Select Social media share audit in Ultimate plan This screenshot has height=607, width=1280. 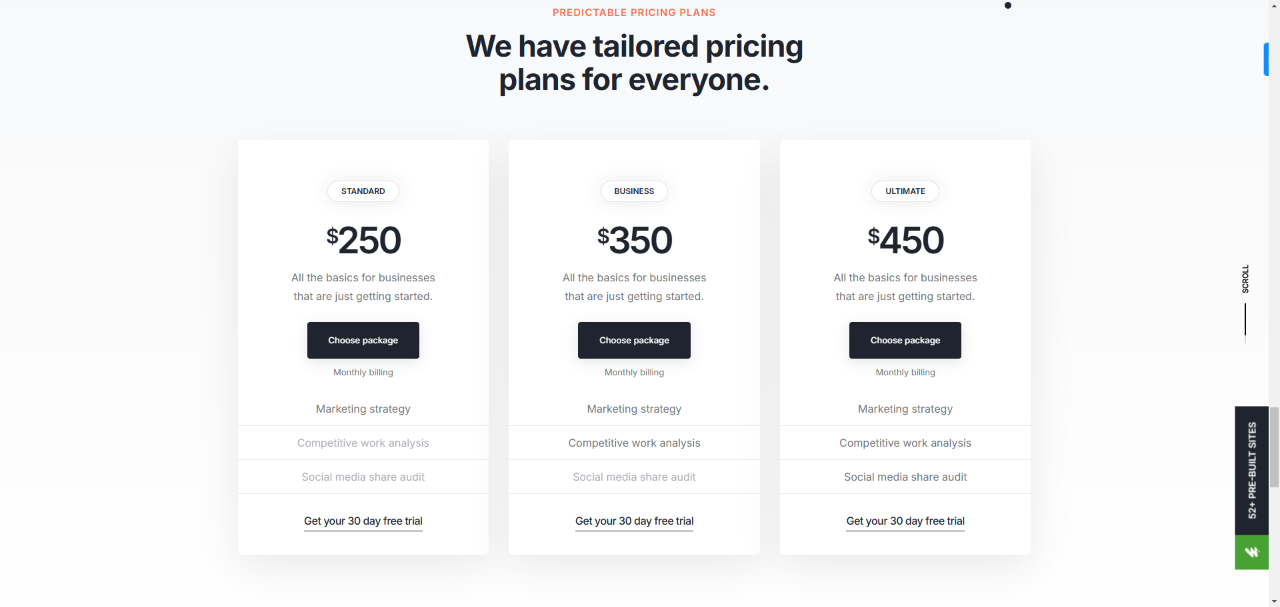[x=905, y=477]
